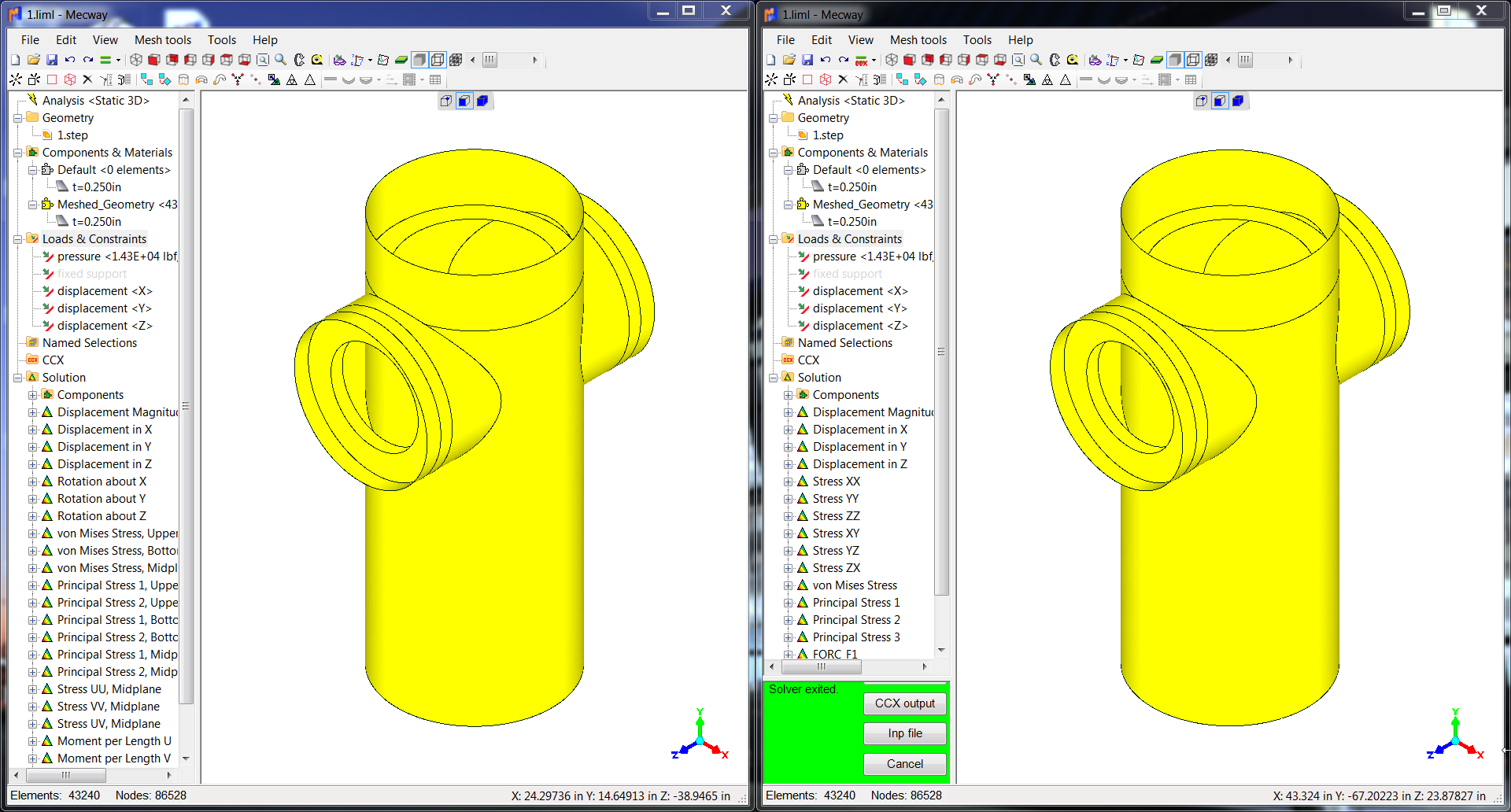1511x812 pixels.
Task: Redo action in right window toolbar
Action: 844,60
